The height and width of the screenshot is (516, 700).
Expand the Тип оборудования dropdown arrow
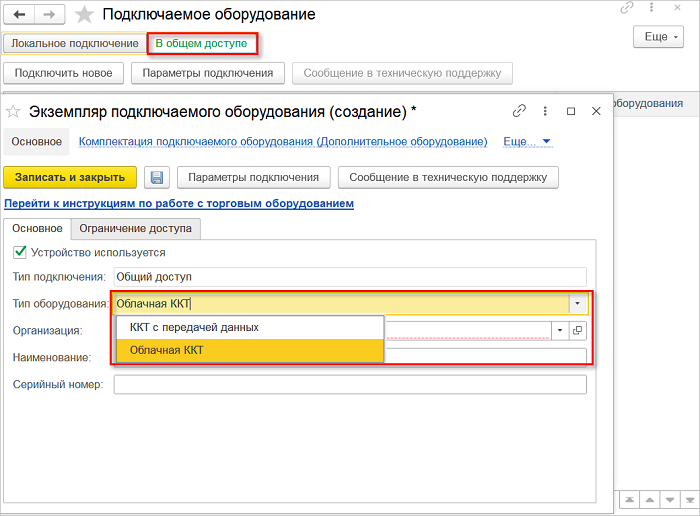(577, 304)
